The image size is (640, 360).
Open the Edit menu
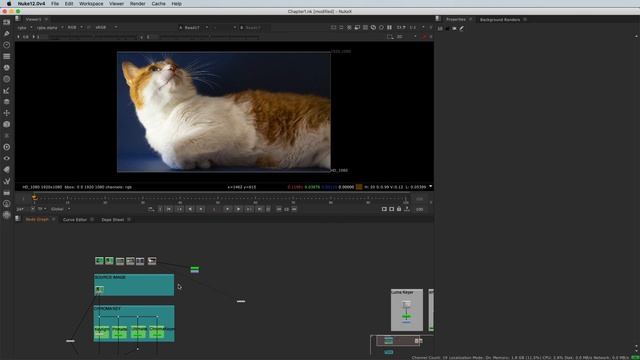coord(69,4)
